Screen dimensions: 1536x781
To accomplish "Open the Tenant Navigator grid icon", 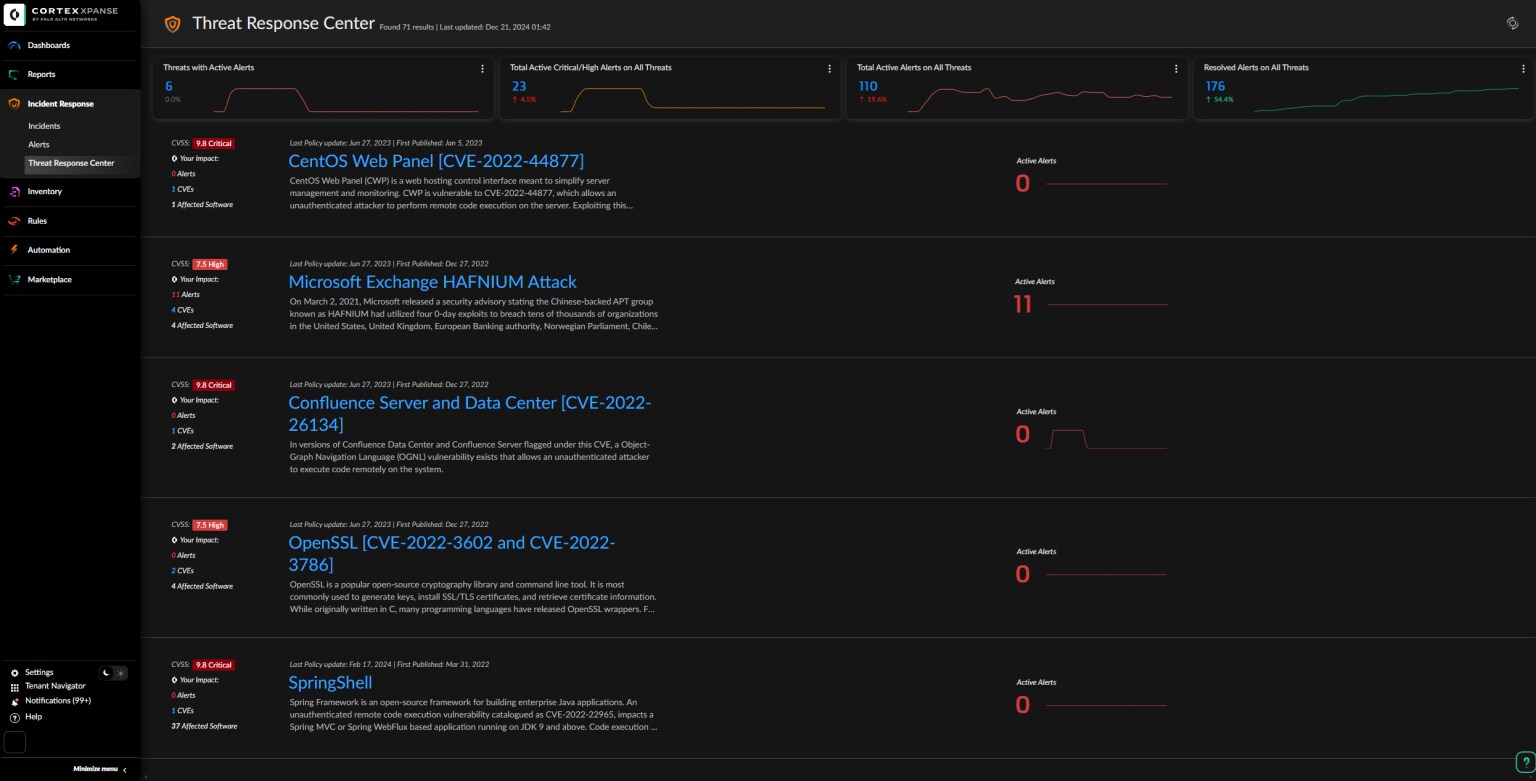I will pyautogui.click(x=15, y=687).
